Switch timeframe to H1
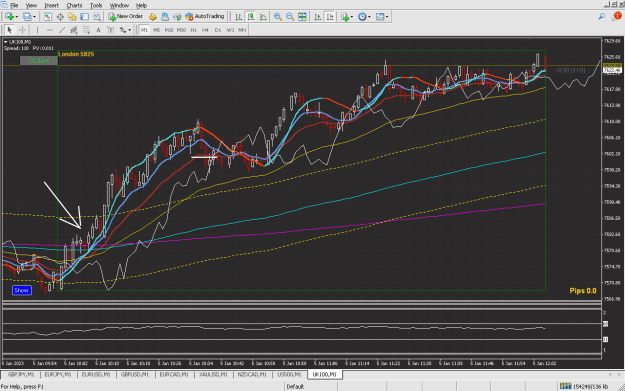625x391 pixels. (x=193, y=30)
